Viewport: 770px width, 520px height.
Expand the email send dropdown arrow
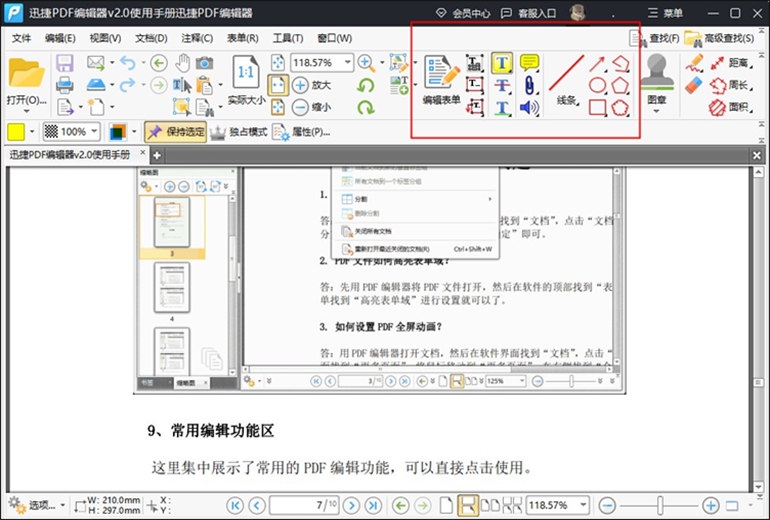coord(112,63)
